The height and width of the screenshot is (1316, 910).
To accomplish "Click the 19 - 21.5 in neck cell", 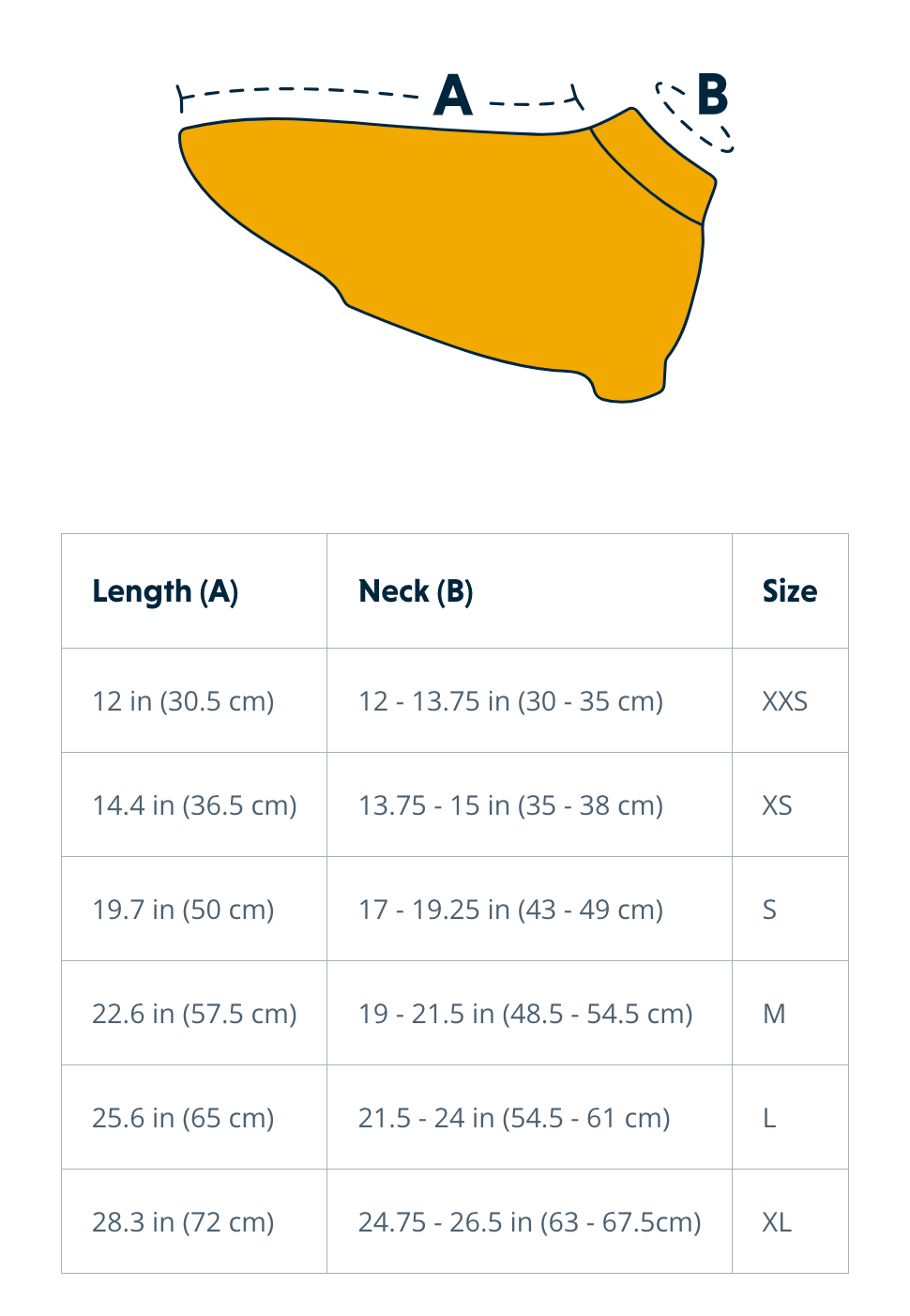I will (x=525, y=1014).
